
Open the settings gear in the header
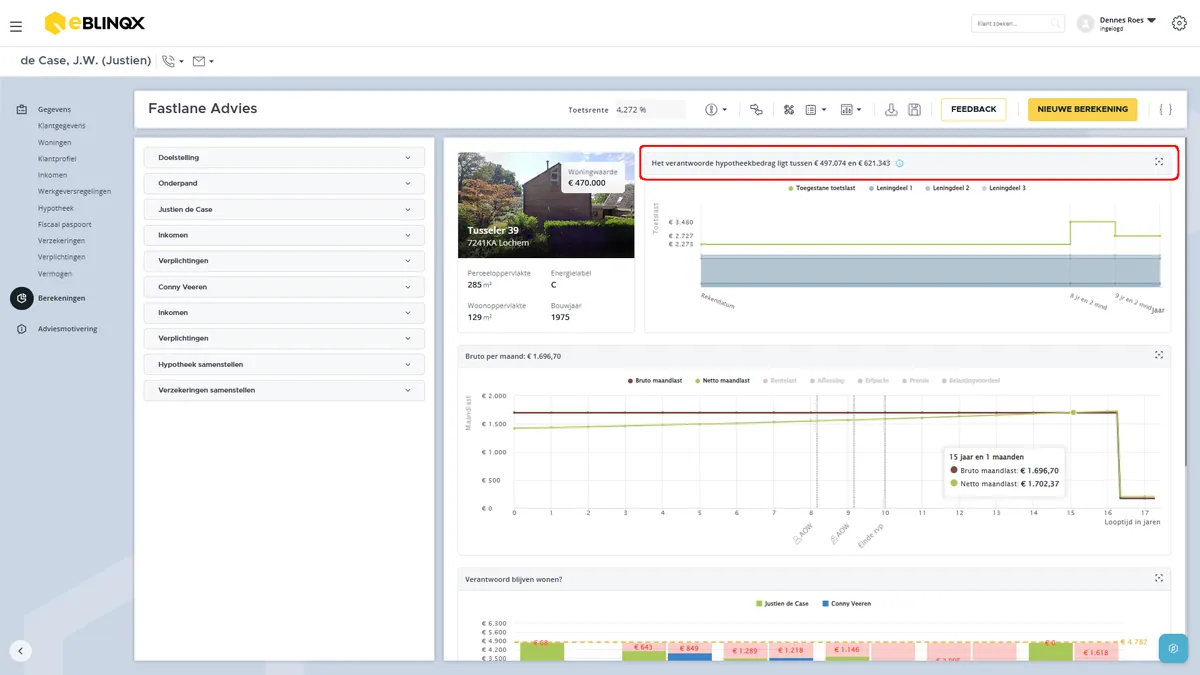1179,23
